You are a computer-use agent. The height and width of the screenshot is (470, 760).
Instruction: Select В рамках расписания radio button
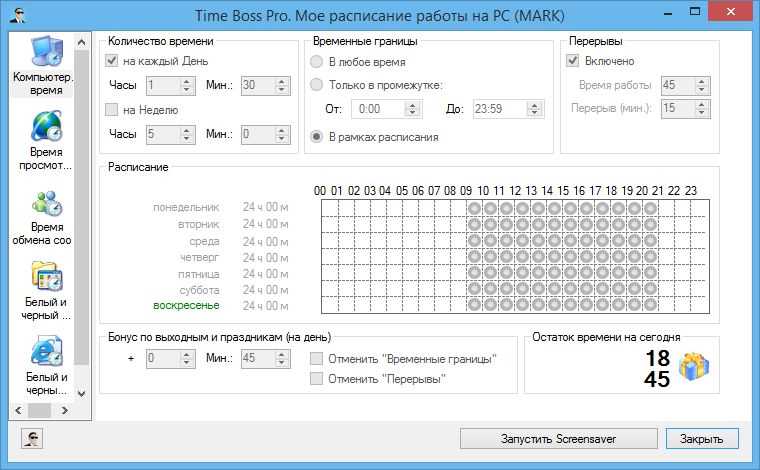(x=316, y=137)
